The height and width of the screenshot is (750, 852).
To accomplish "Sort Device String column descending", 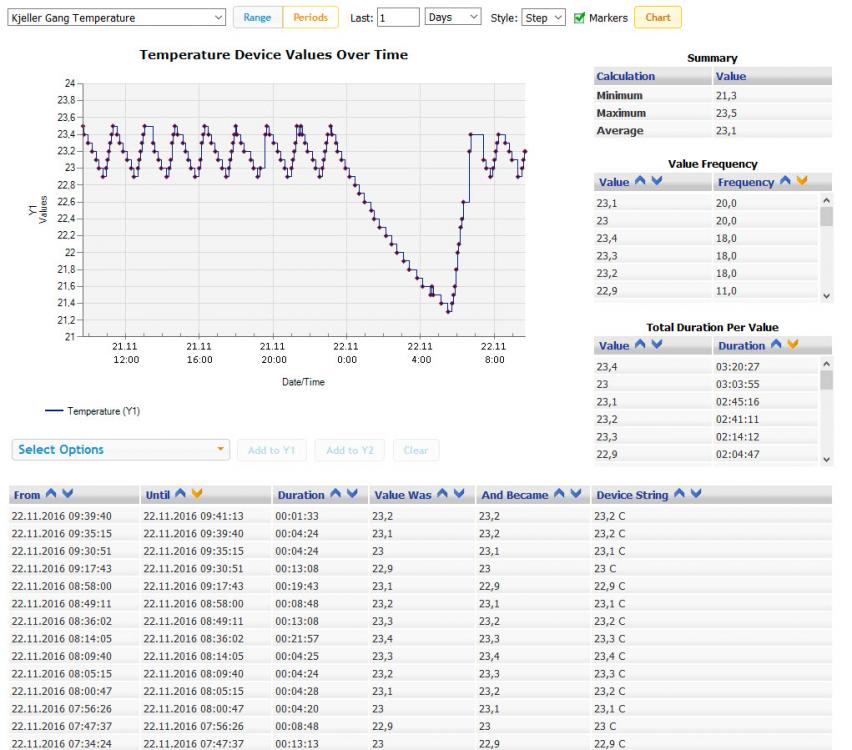I will tap(696, 495).
